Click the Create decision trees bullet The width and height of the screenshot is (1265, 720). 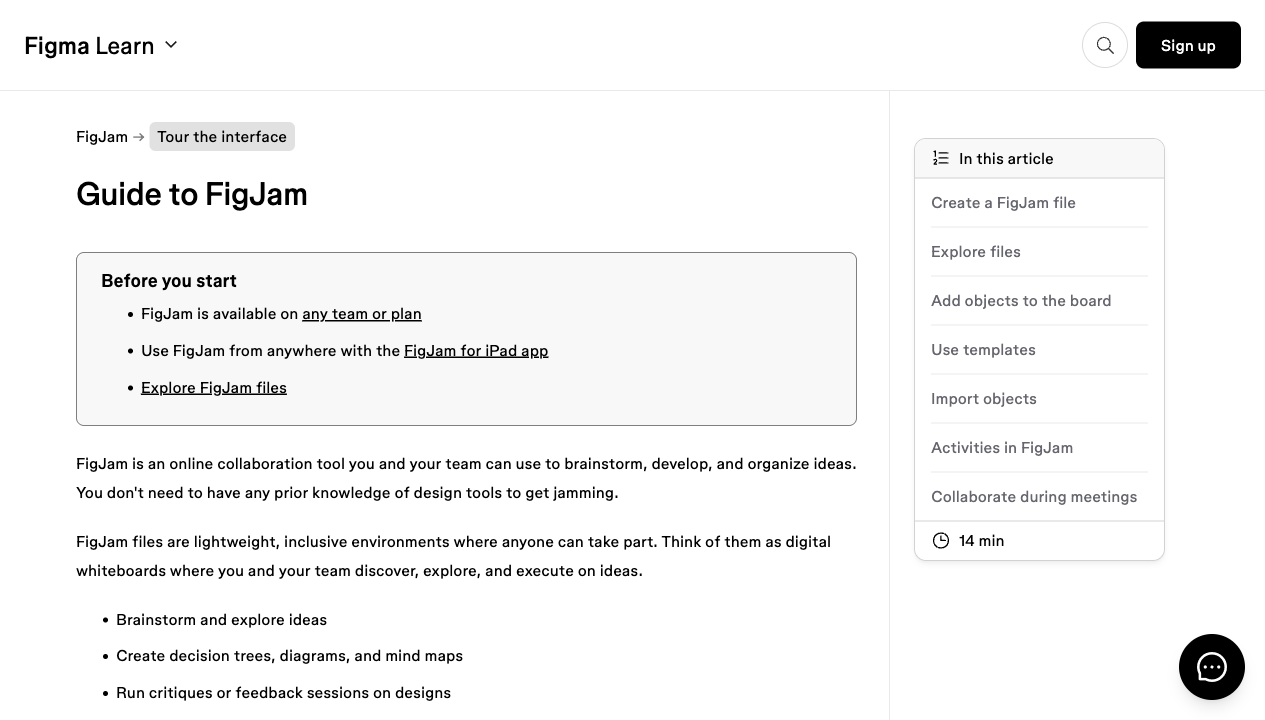click(289, 656)
